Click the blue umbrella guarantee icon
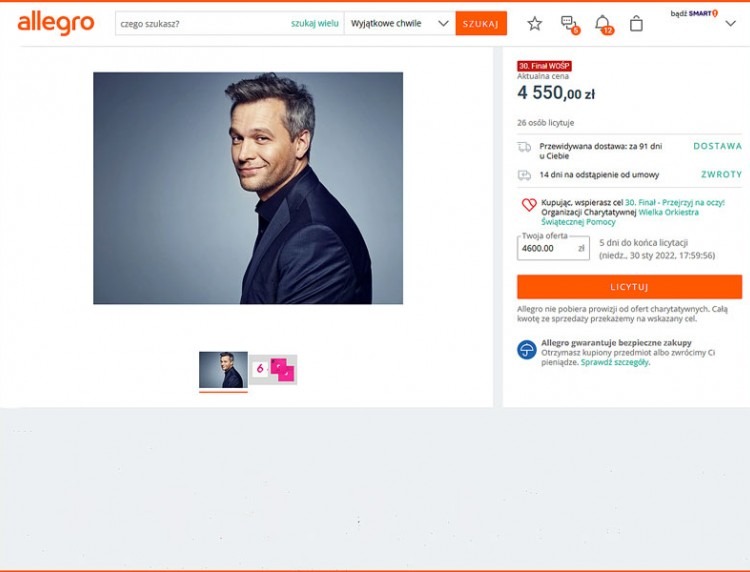 point(527,350)
